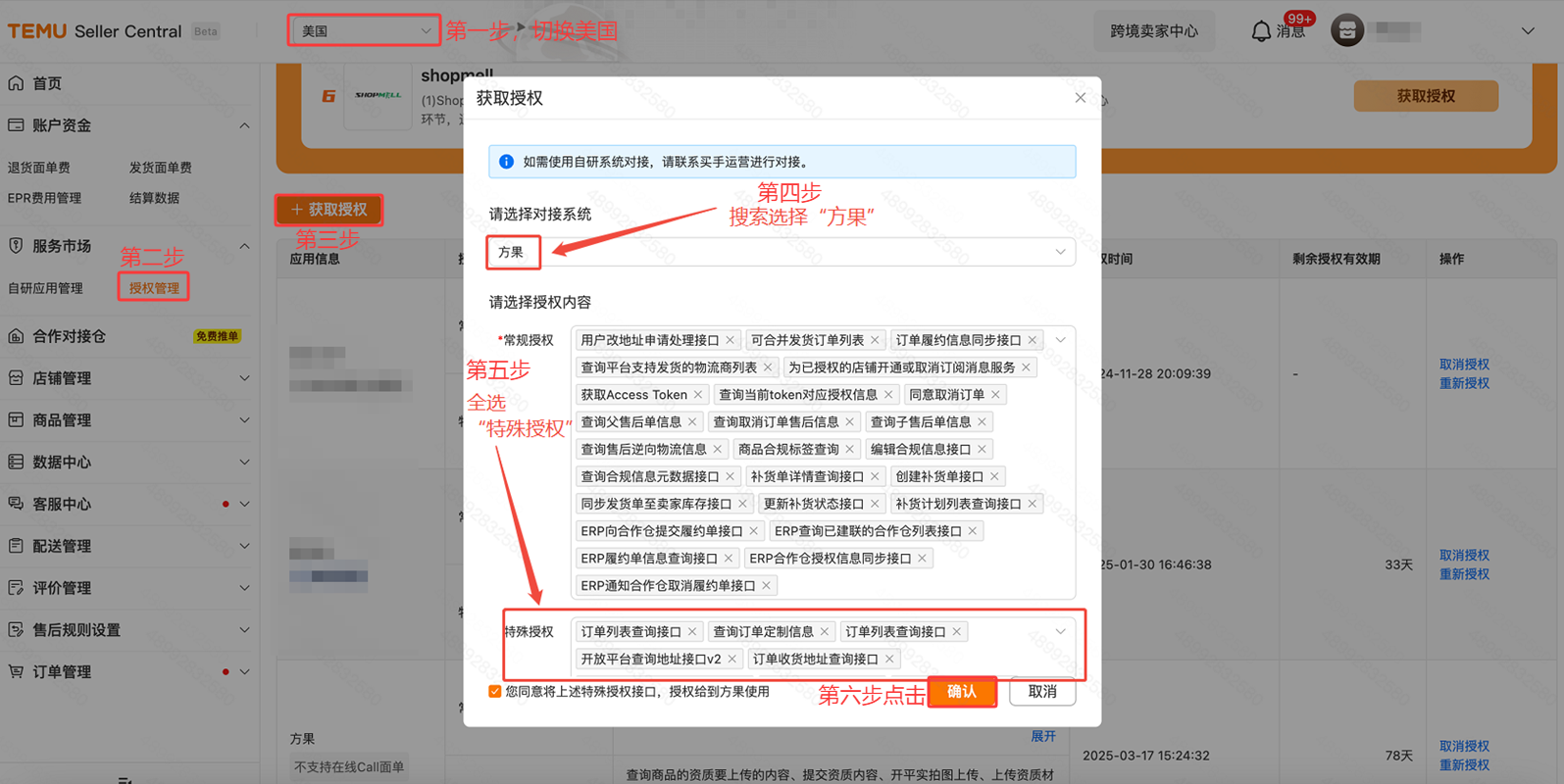Click the notification bell icon

point(1261,31)
